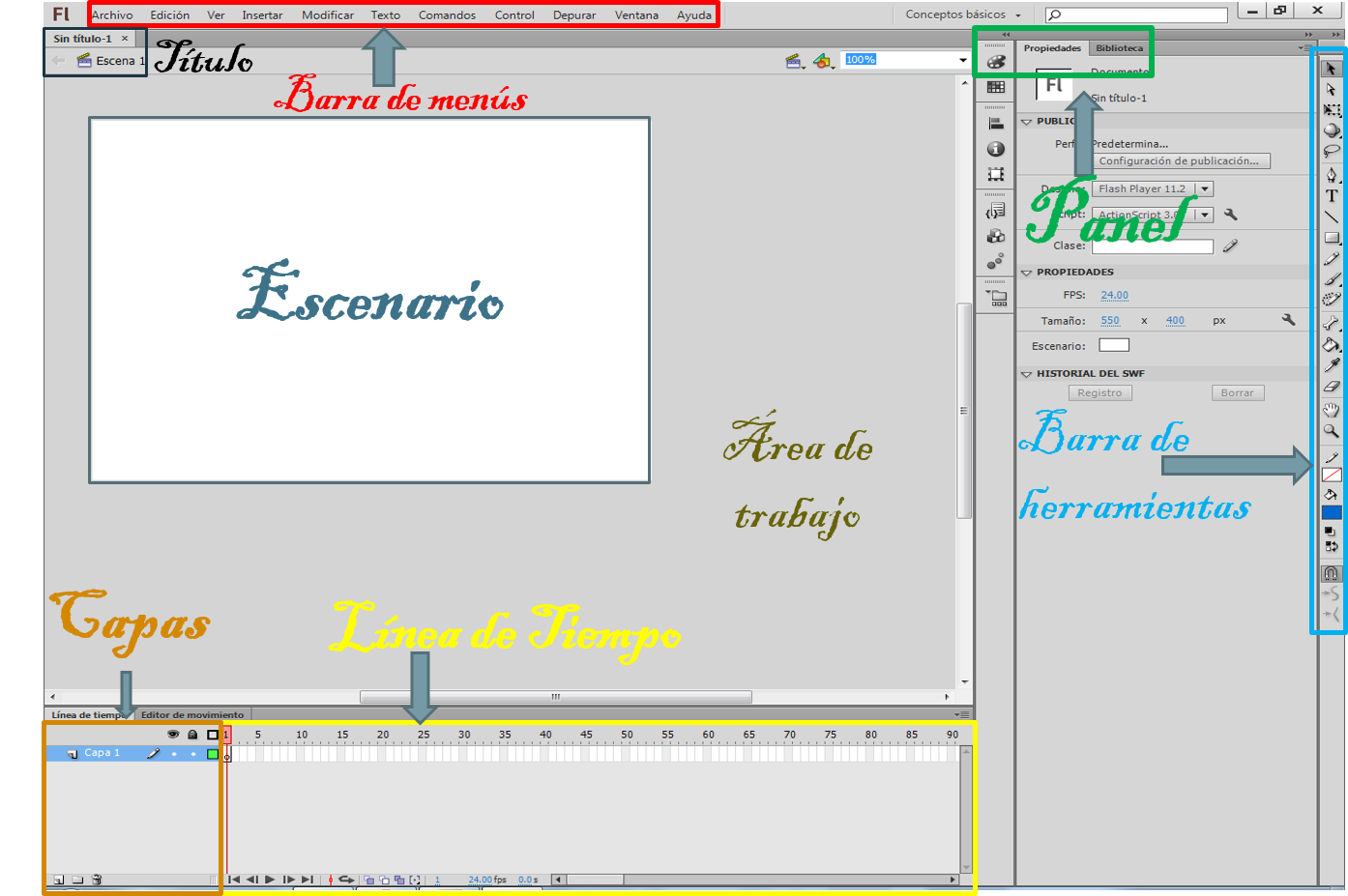Screen dimensions: 1348x896
Task: Click the play button in the timeline
Action: [269, 880]
